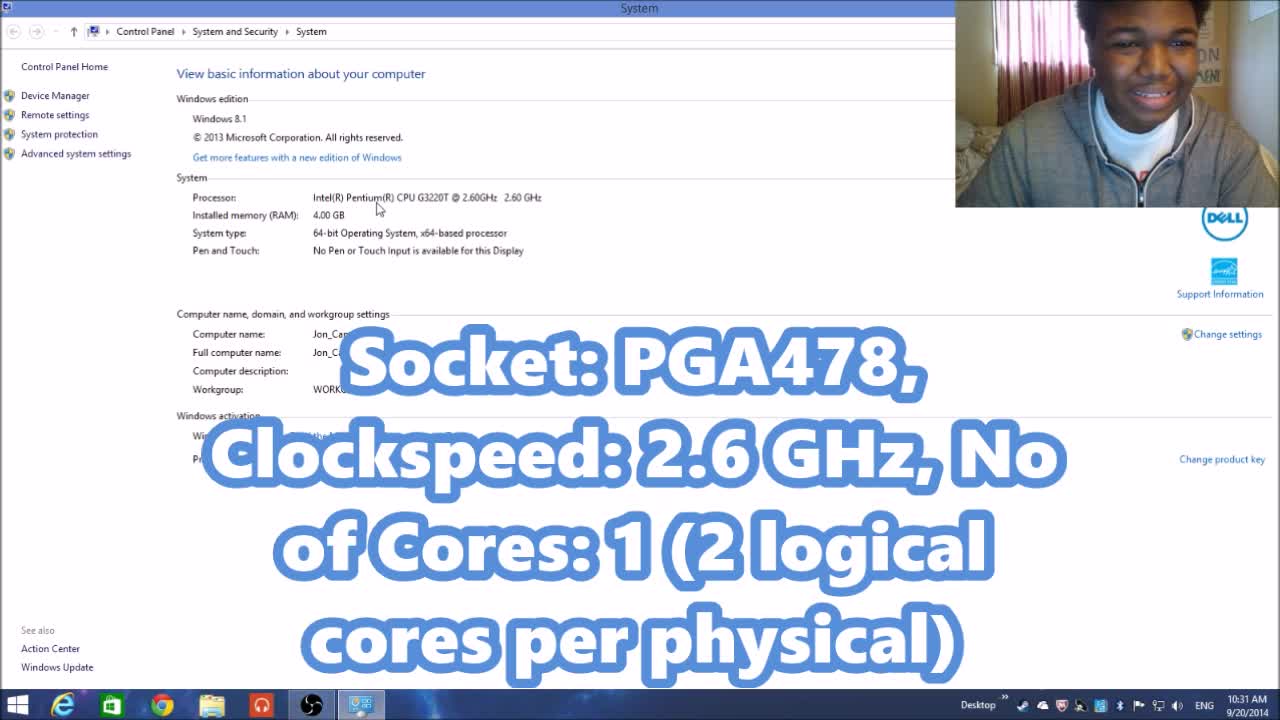
Task: Open the red shield antivirus tray icon
Action: (x=1062, y=706)
